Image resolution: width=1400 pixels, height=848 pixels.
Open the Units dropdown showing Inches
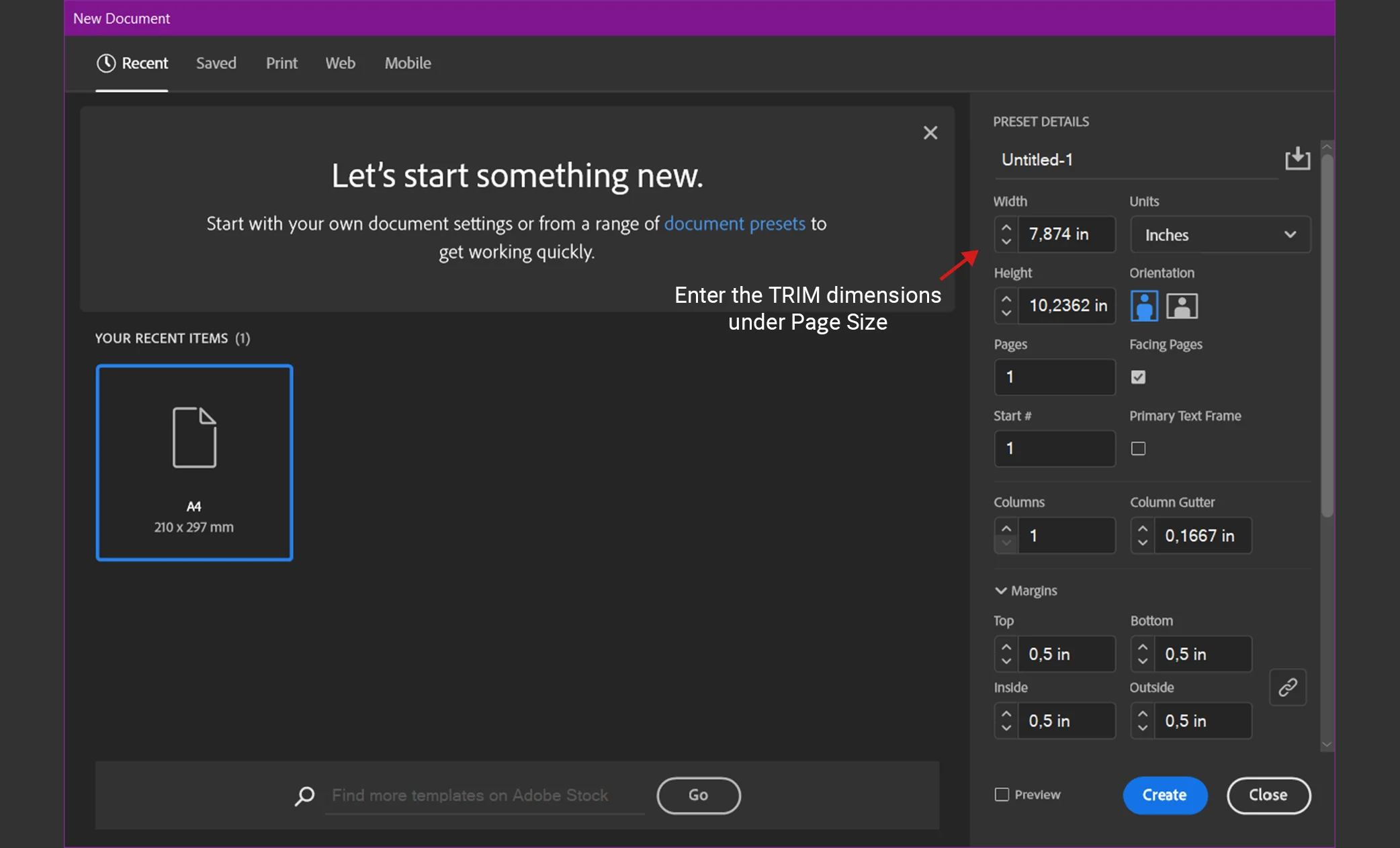[x=1220, y=234]
